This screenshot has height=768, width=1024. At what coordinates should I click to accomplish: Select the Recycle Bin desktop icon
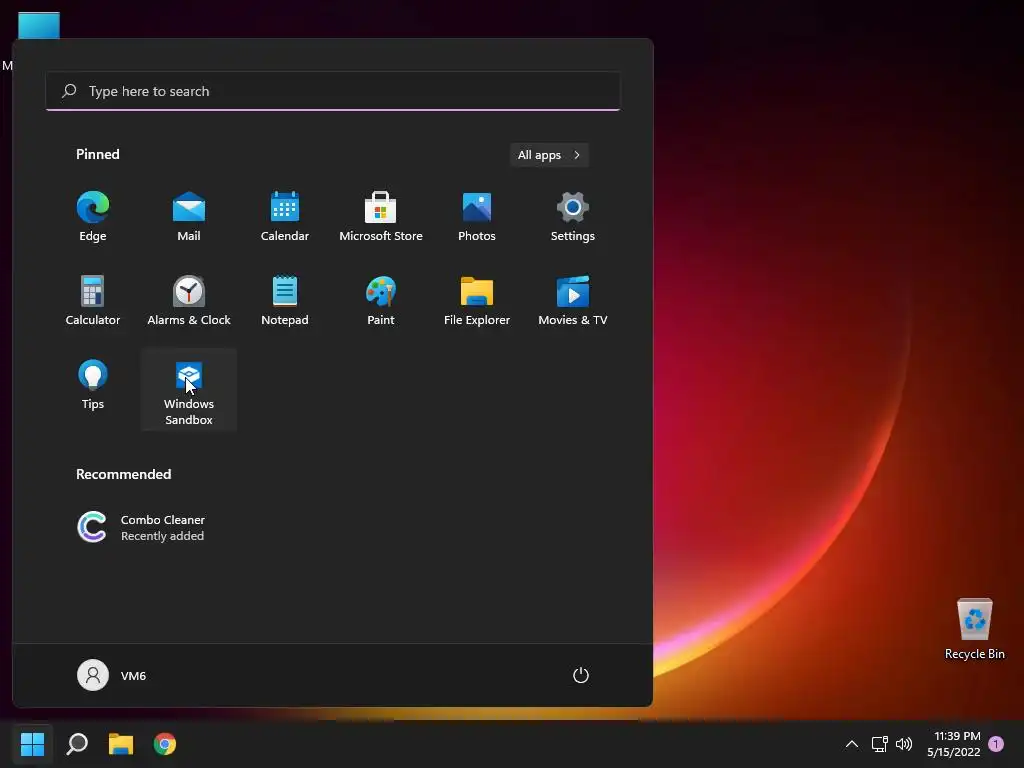point(974,629)
